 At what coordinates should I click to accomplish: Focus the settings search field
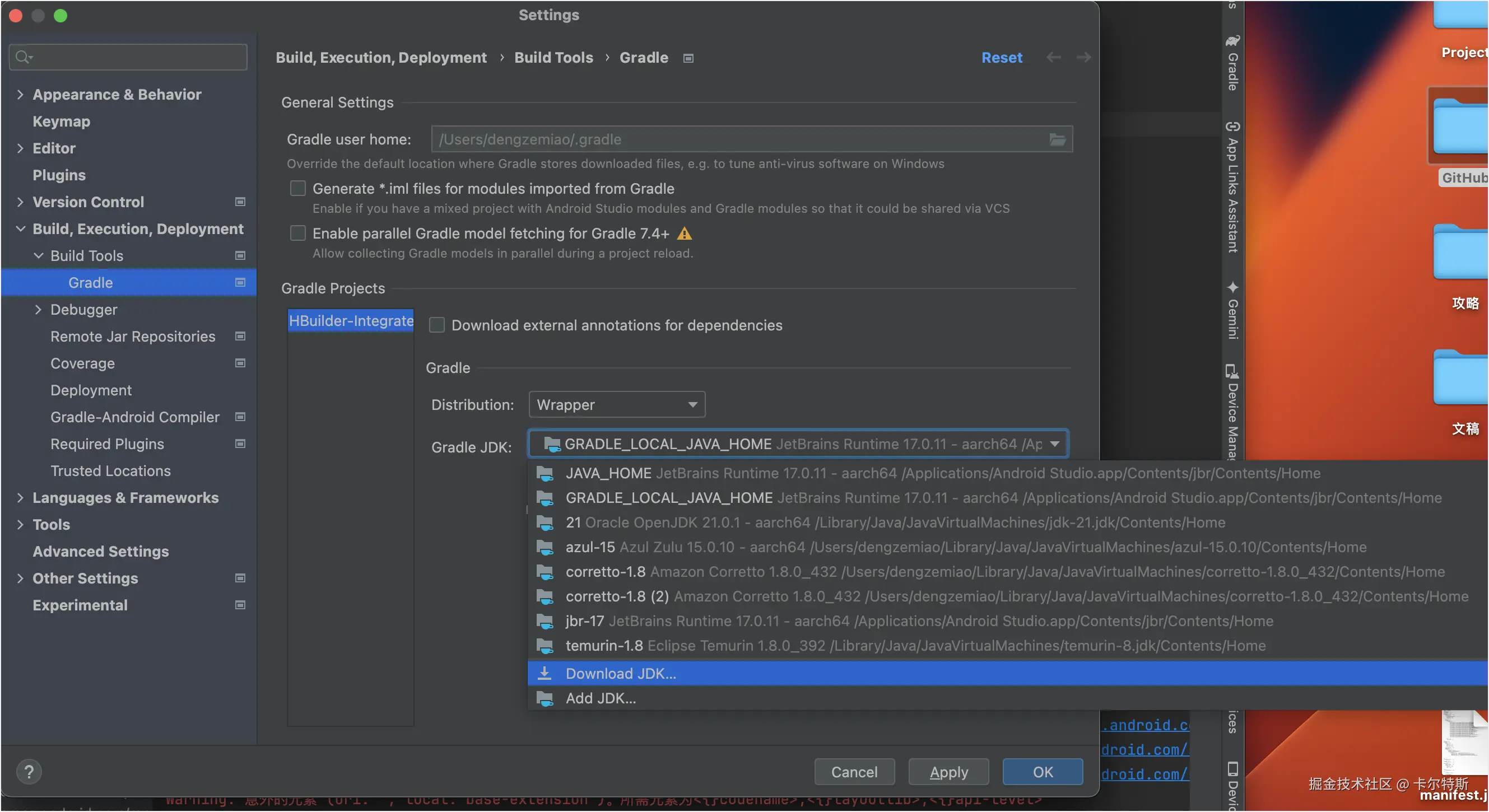pos(128,57)
